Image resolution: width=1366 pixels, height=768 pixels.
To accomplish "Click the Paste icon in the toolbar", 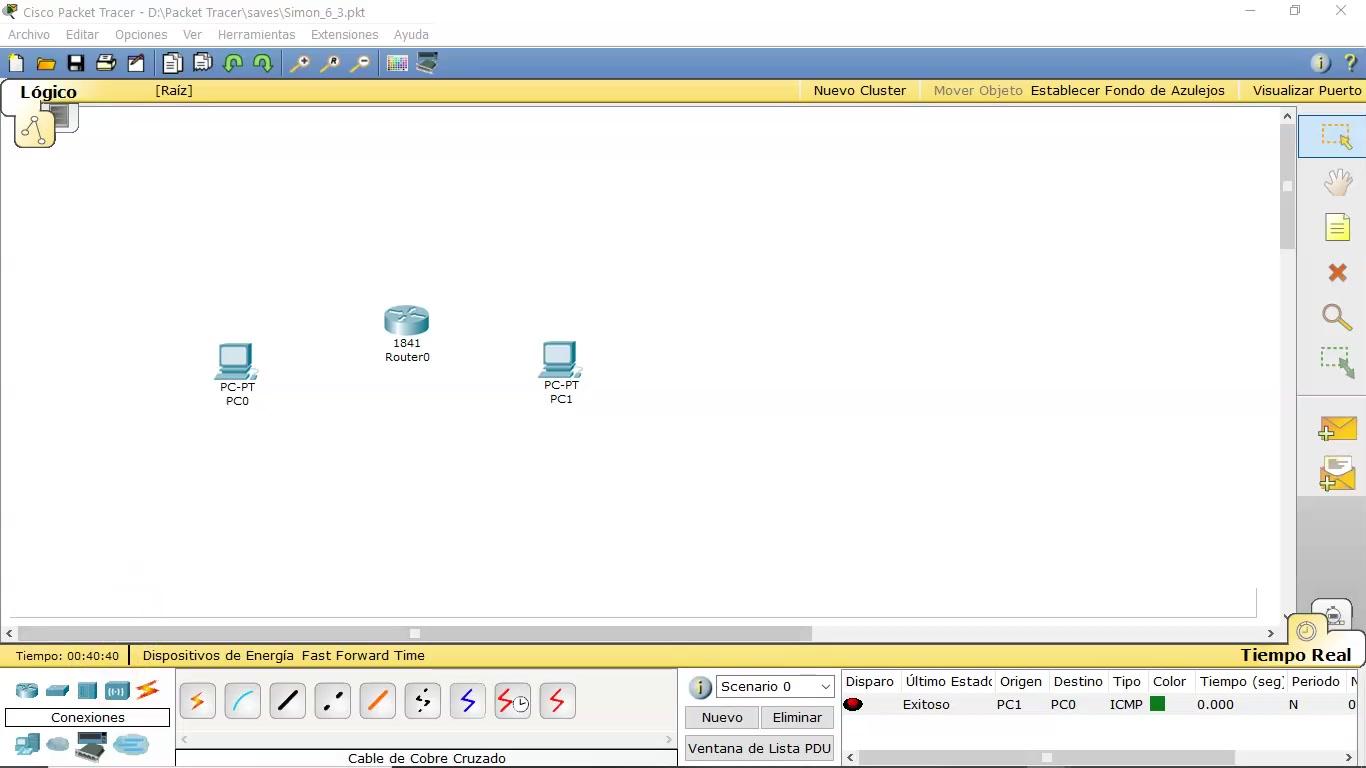I will [202, 63].
